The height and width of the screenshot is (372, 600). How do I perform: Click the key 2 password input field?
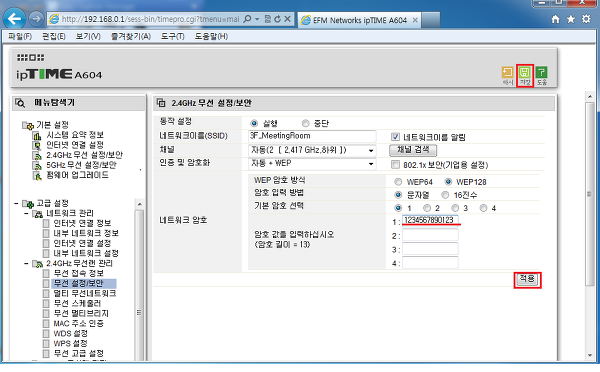(430, 235)
